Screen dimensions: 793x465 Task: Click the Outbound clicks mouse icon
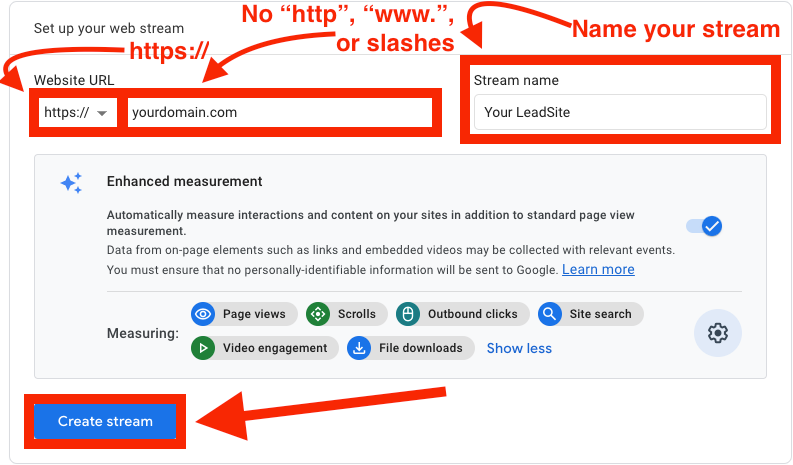[x=408, y=314]
